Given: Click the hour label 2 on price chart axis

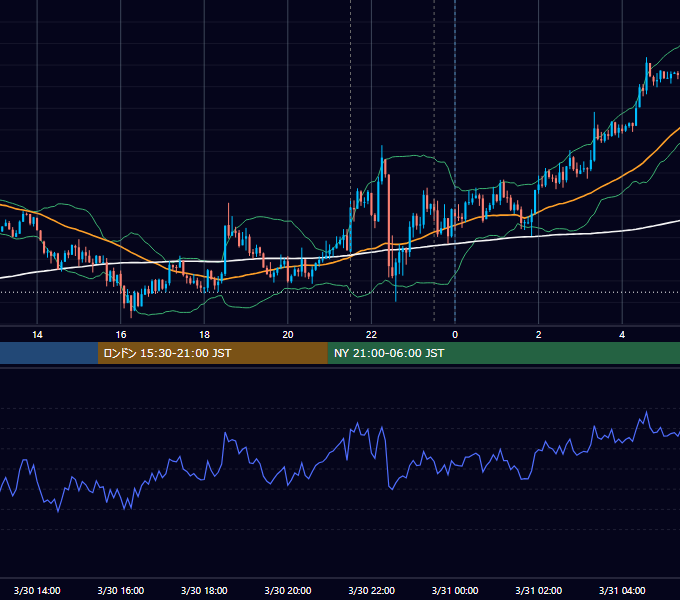Looking at the screenshot, I should tap(539, 335).
